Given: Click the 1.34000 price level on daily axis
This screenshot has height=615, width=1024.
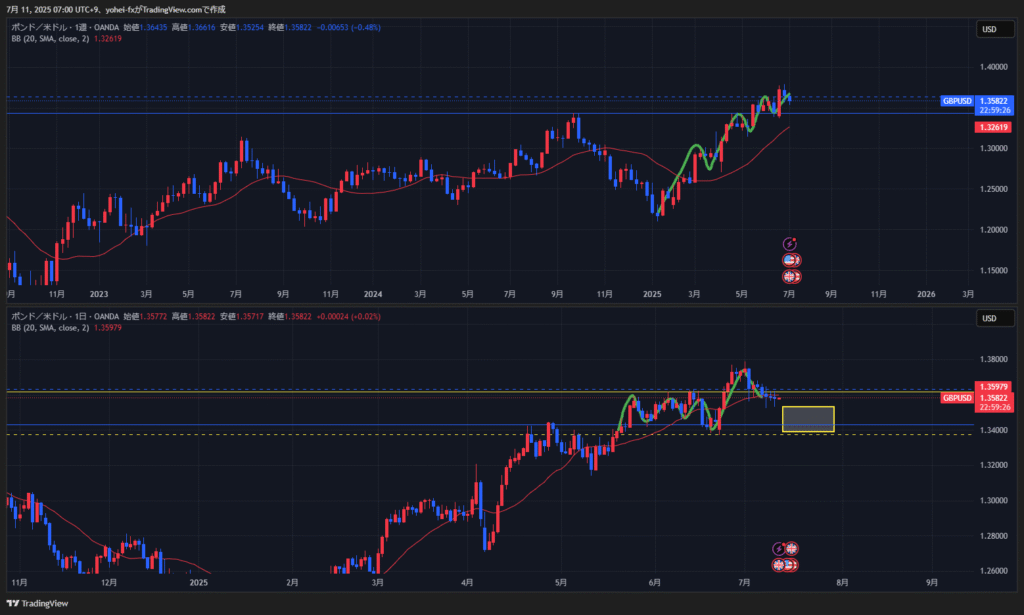Looking at the screenshot, I should point(993,430).
